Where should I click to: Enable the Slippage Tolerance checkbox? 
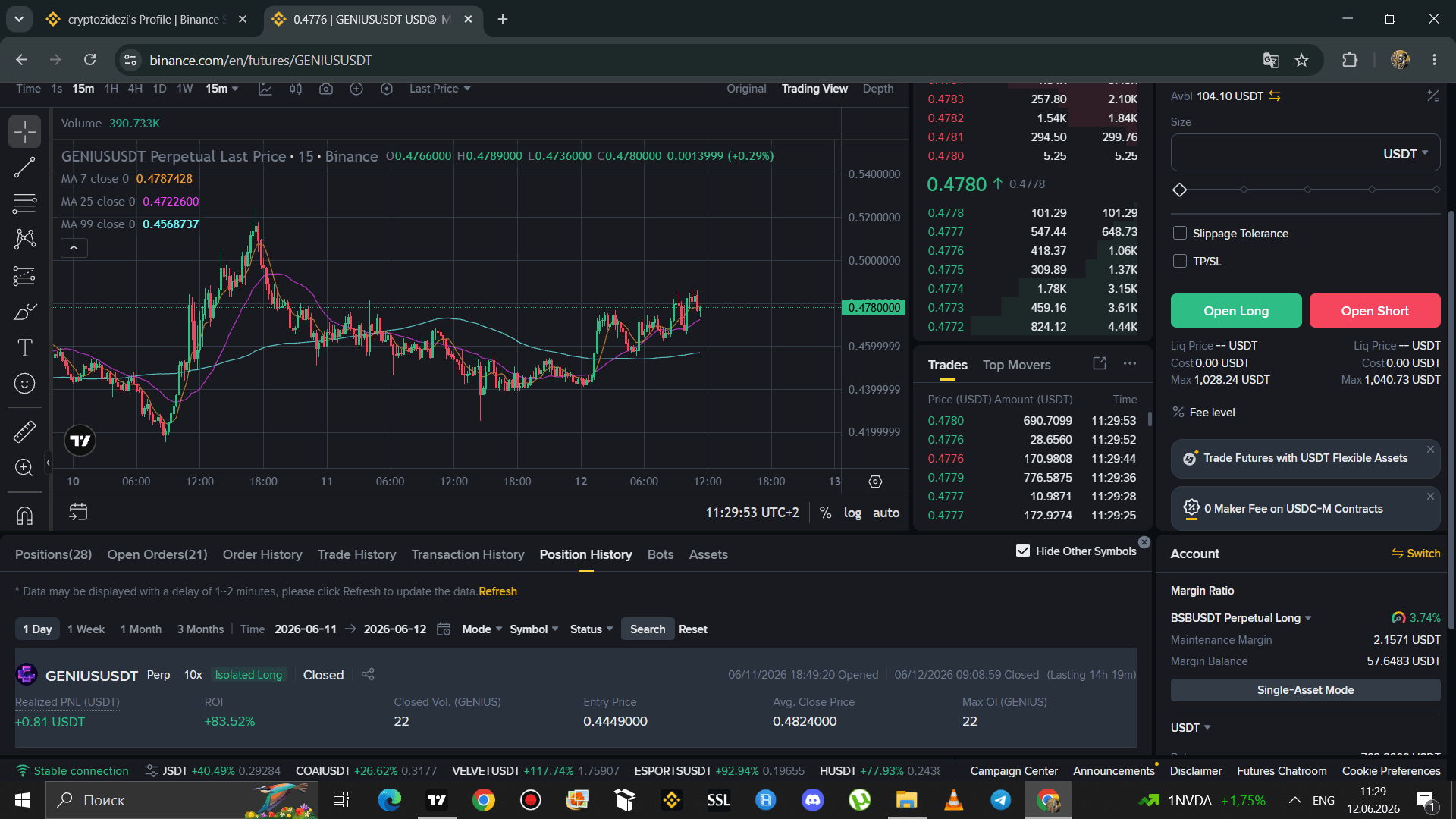pyautogui.click(x=1180, y=233)
